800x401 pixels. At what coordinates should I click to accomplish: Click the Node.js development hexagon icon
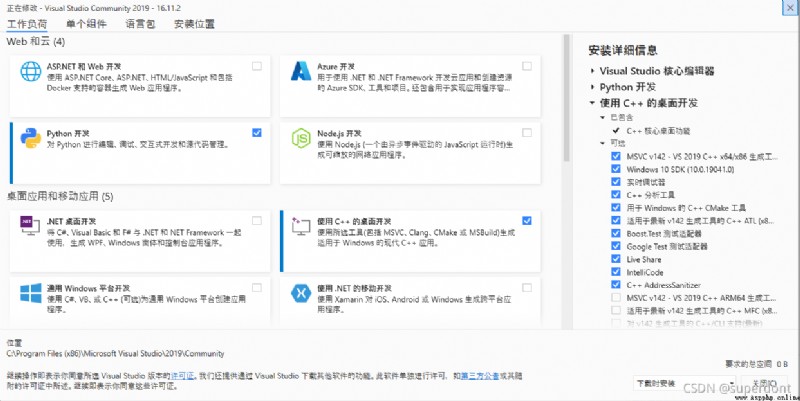(x=301, y=138)
